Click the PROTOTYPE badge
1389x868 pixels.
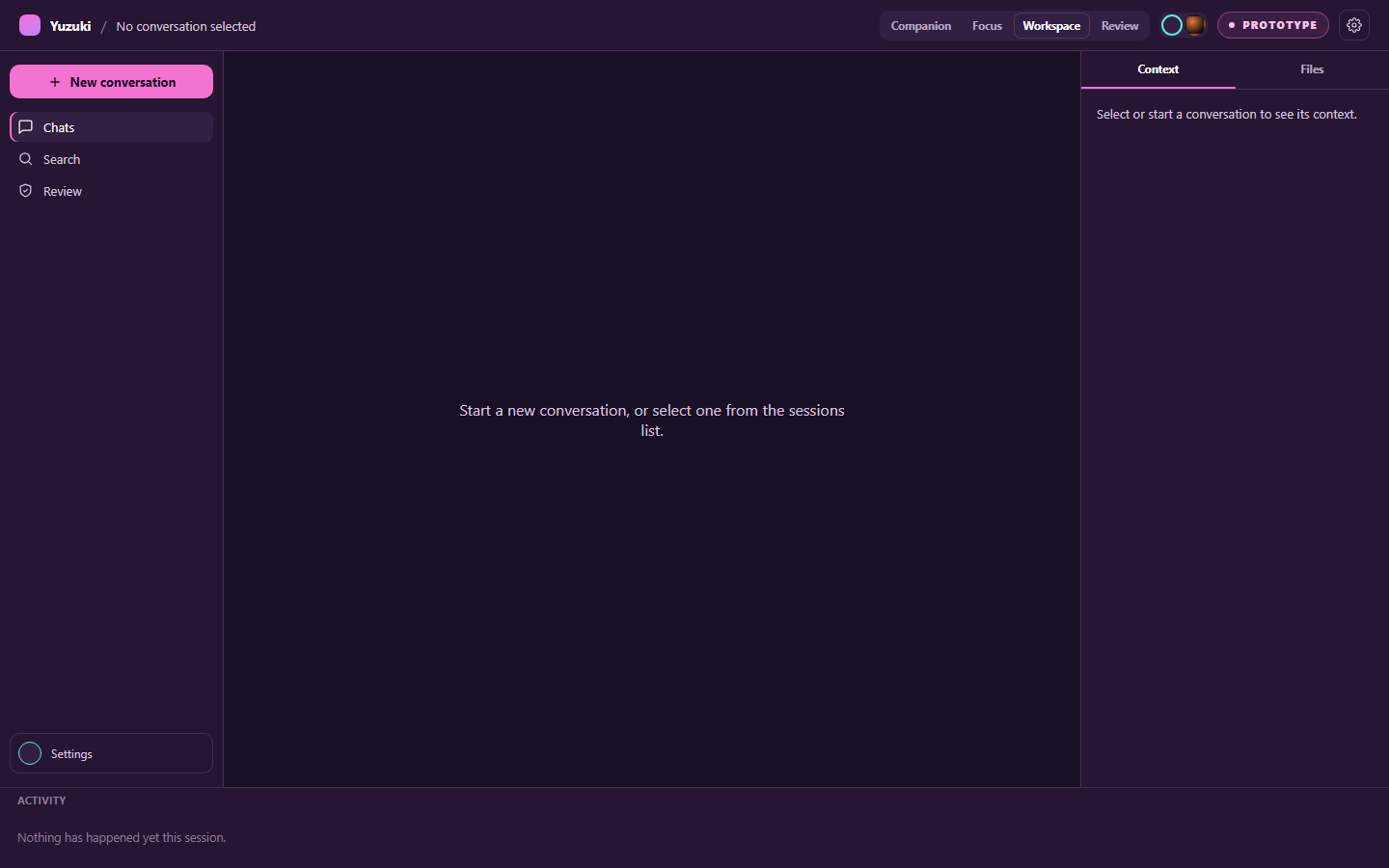click(x=1272, y=25)
